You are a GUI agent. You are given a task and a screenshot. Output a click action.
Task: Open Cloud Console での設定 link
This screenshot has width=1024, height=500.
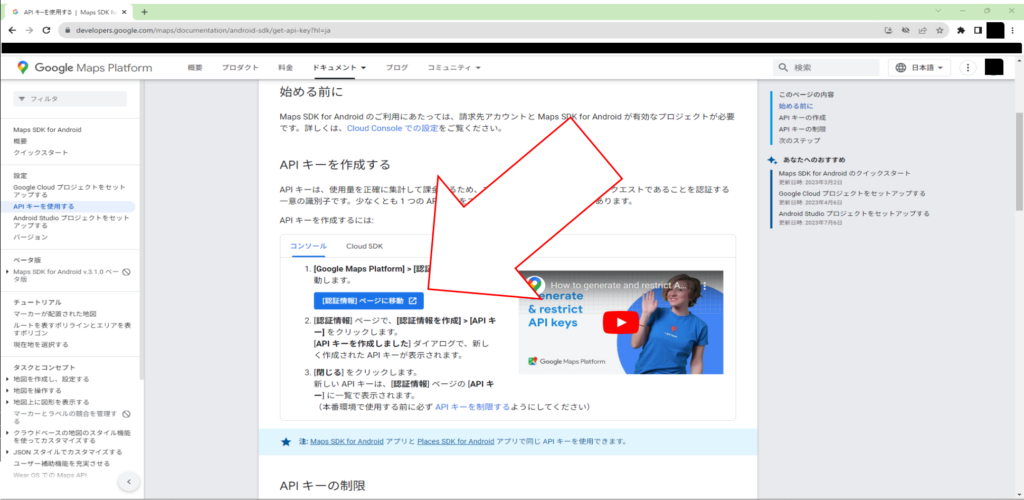pyautogui.click(x=392, y=129)
